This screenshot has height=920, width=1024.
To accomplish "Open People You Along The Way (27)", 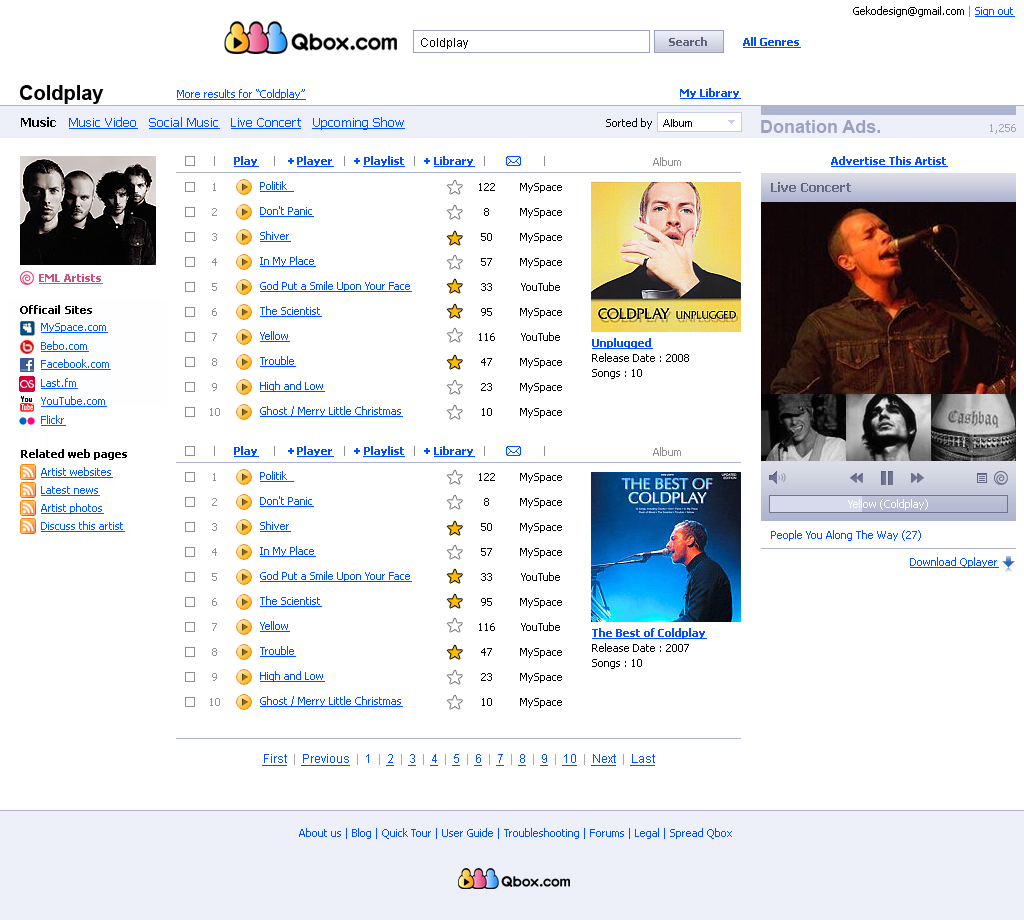I will pyautogui.click(x=846, y=535).
